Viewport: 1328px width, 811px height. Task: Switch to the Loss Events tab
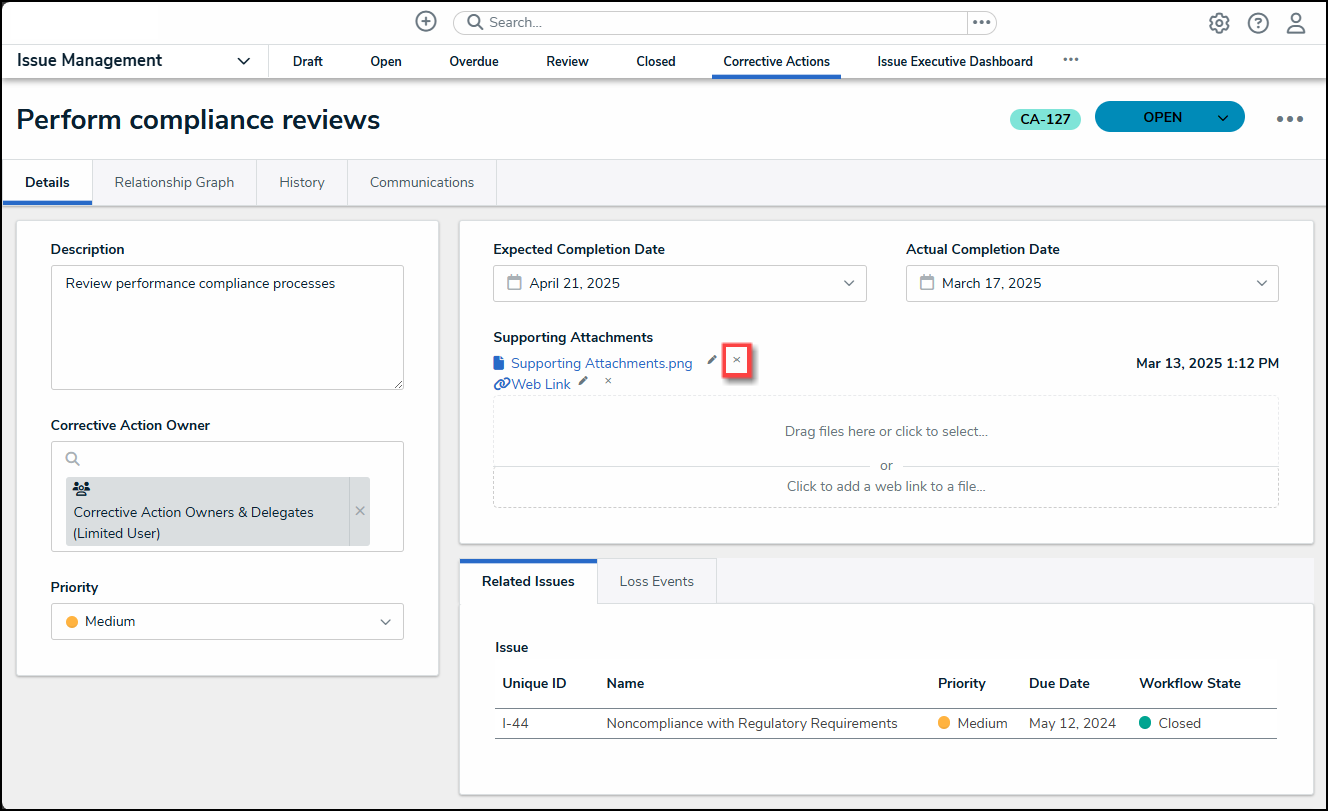pyautogui.click(x=656, y=581)
